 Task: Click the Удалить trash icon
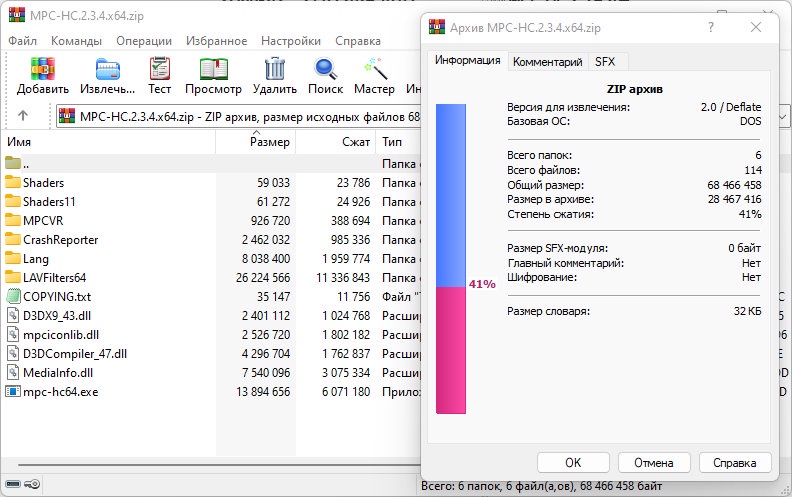tap(275, 69)
